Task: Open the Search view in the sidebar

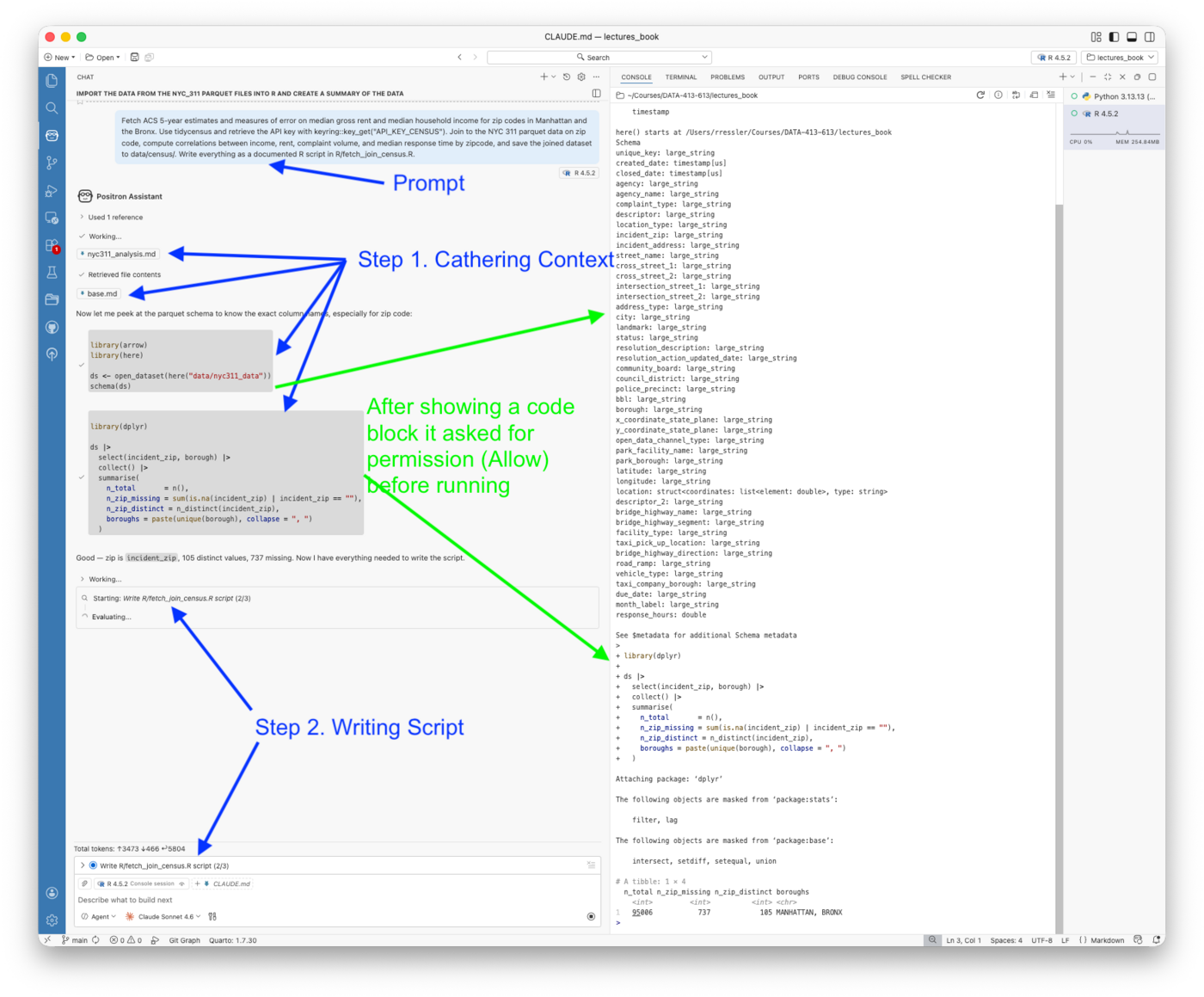Action: tap(52, 108)
